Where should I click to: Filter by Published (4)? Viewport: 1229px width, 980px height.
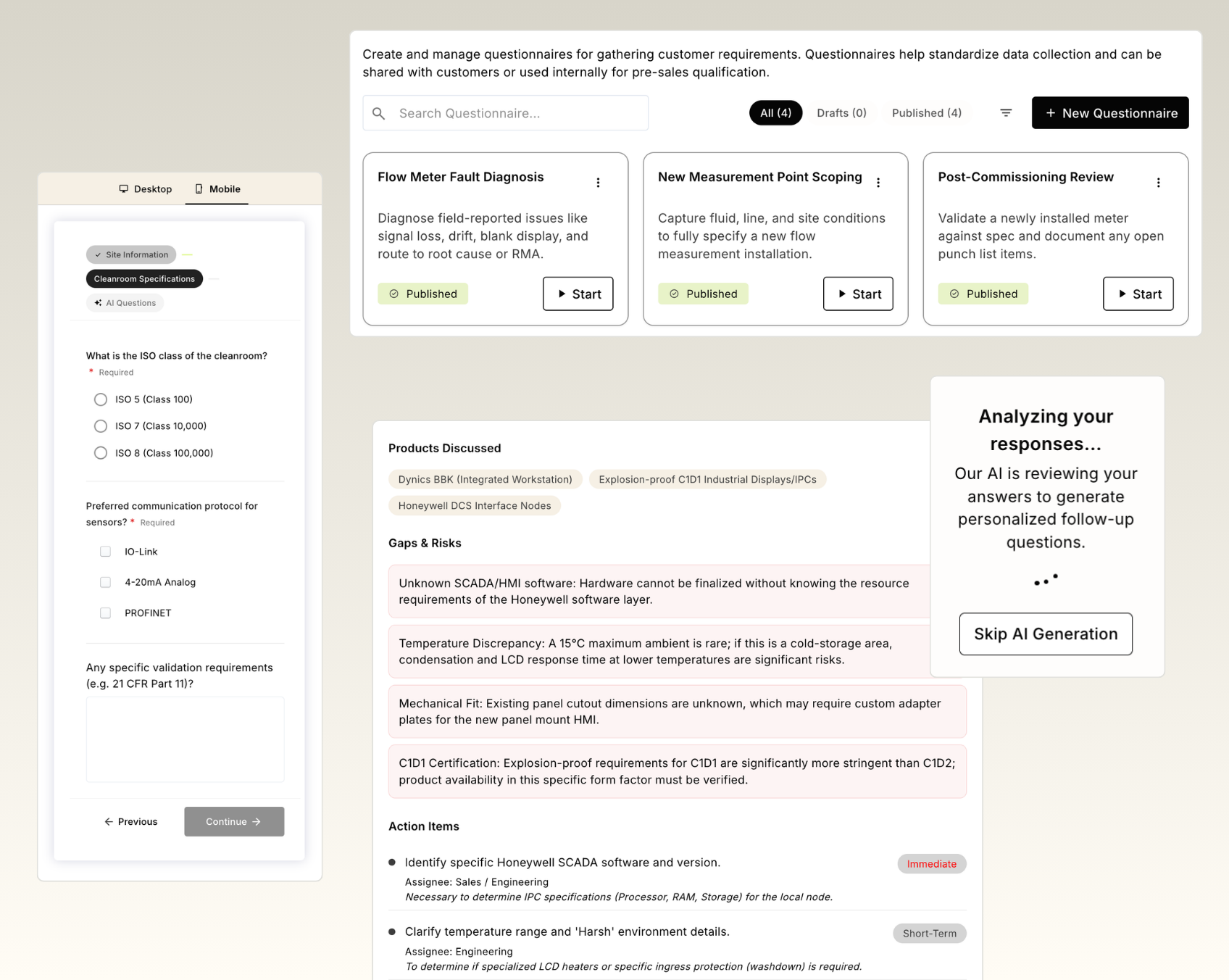927,113
